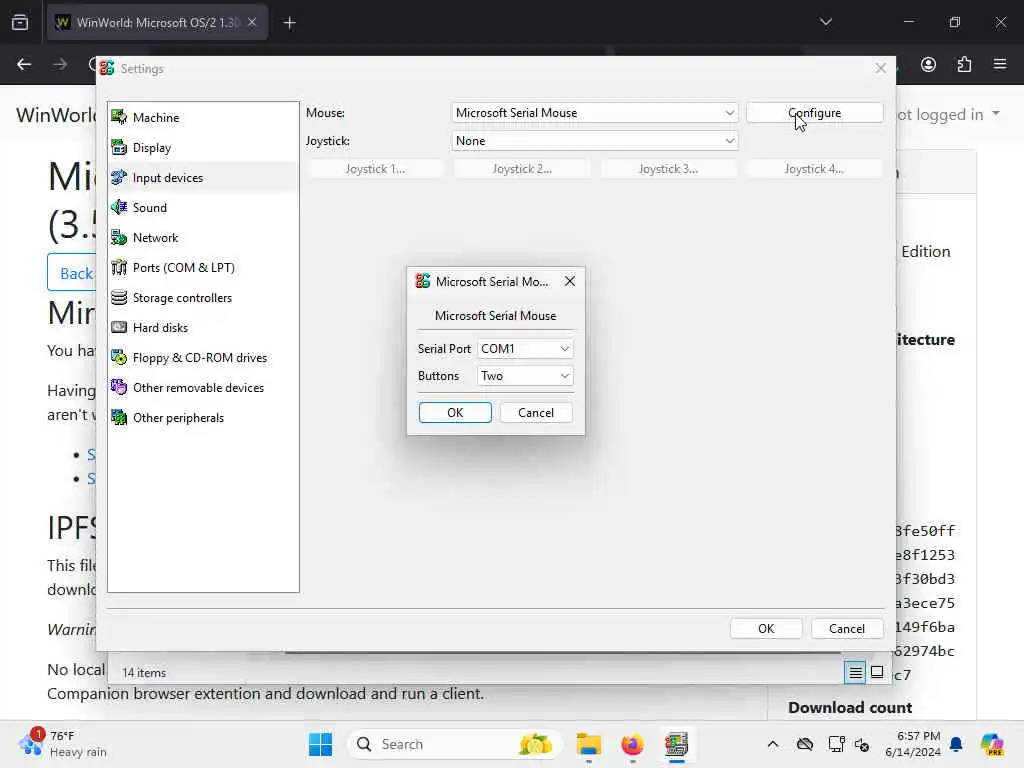The height and width of the screenshot is (768, 1024).
Task: Open the browser extensions icon
Action: coord(964,64)
